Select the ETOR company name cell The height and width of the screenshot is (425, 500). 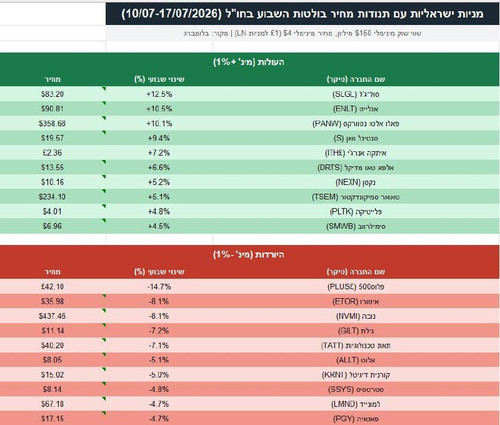pos(356,301)
